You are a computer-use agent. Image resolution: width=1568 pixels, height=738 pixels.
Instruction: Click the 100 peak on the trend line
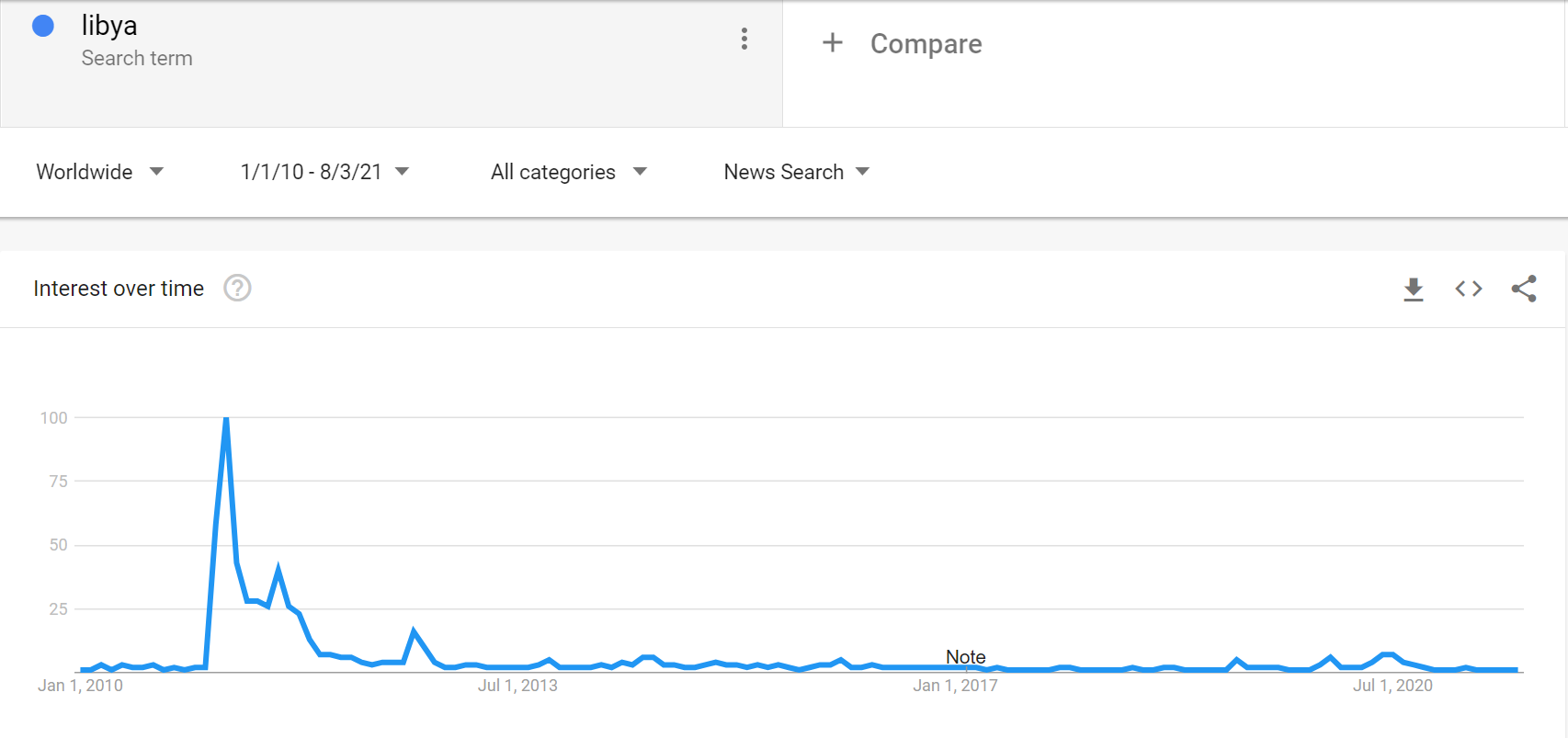225,417
